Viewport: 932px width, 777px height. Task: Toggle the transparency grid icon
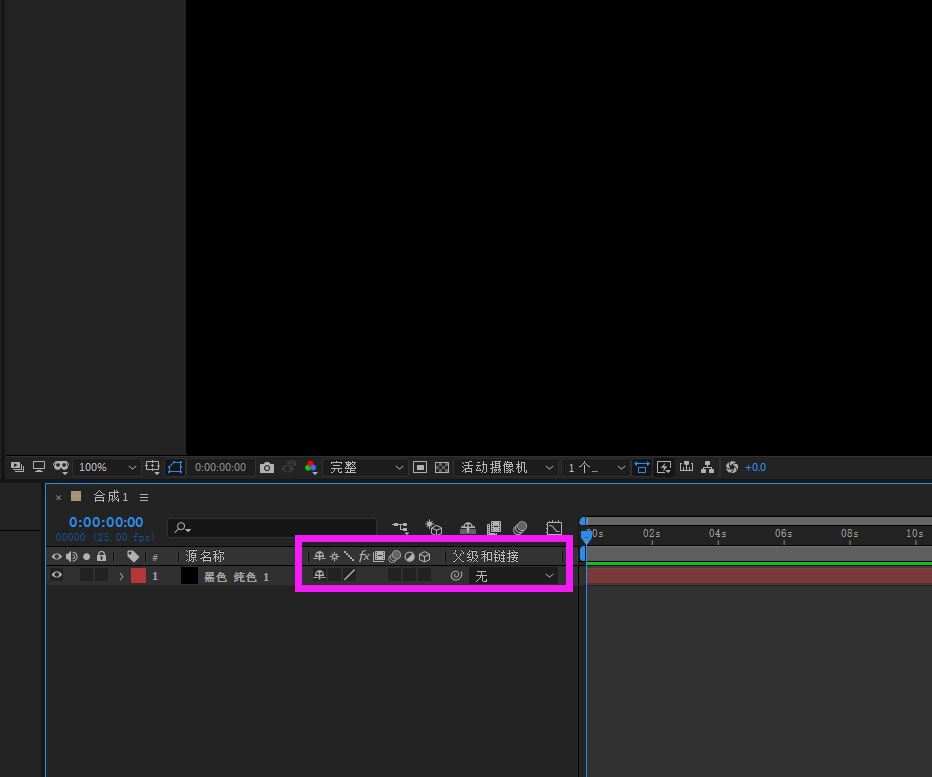point(442,468)
